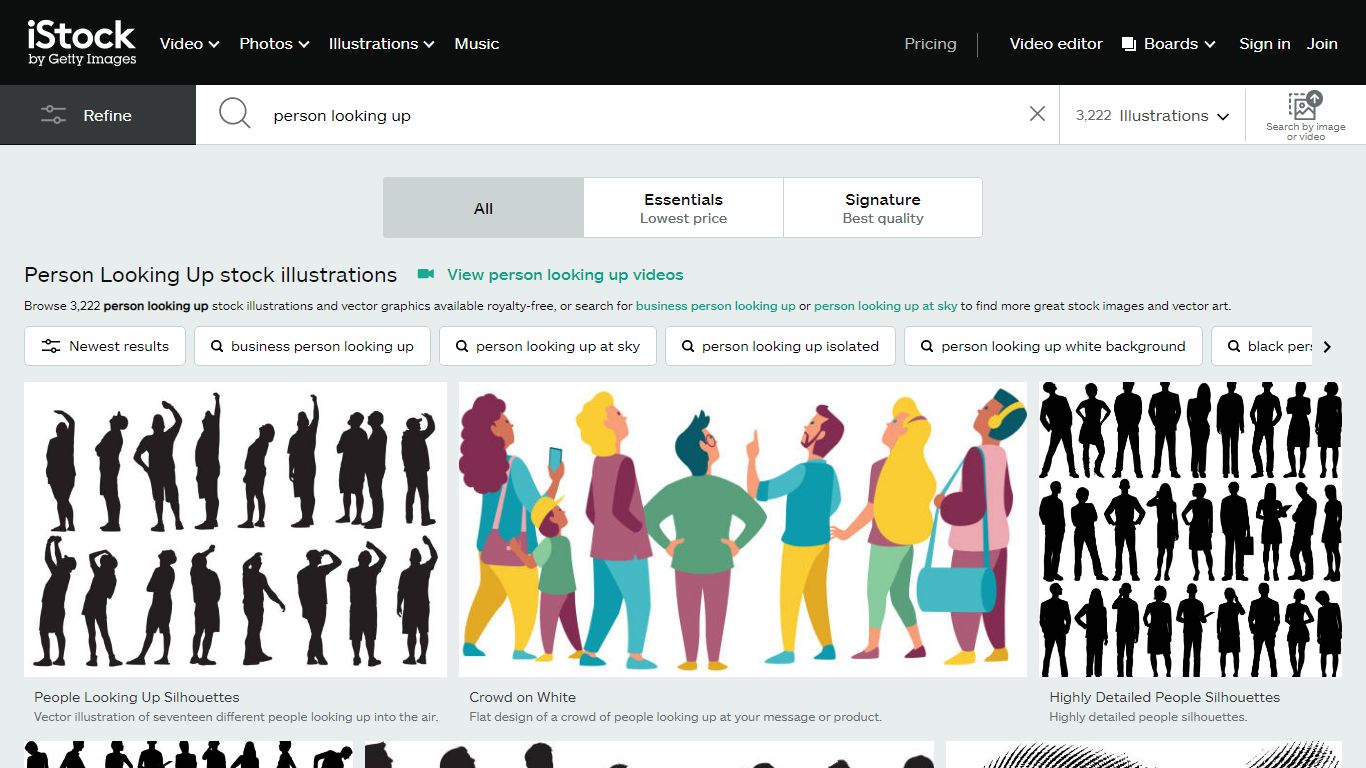Screen dimensions: 1366x768
Task: Click the iStock by Getty Images logo
Action: 82,43
